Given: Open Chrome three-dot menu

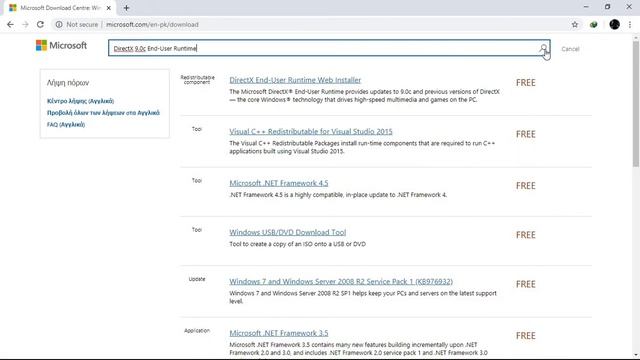Looking at the screenshot, I should pos(630,24).
